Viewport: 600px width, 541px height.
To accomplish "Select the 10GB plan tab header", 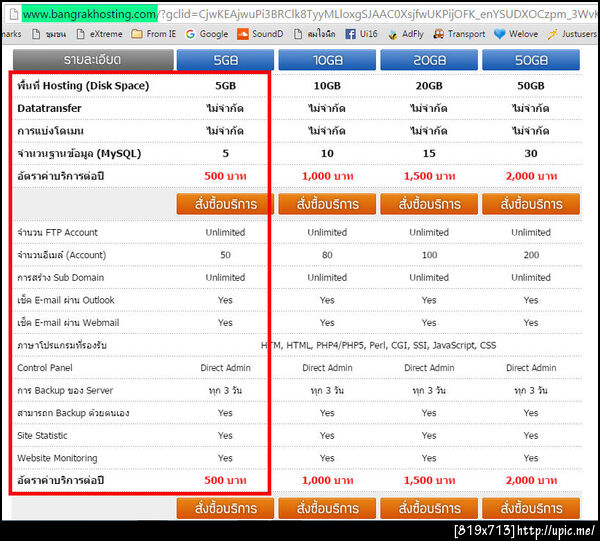I will tap(327, 60).
